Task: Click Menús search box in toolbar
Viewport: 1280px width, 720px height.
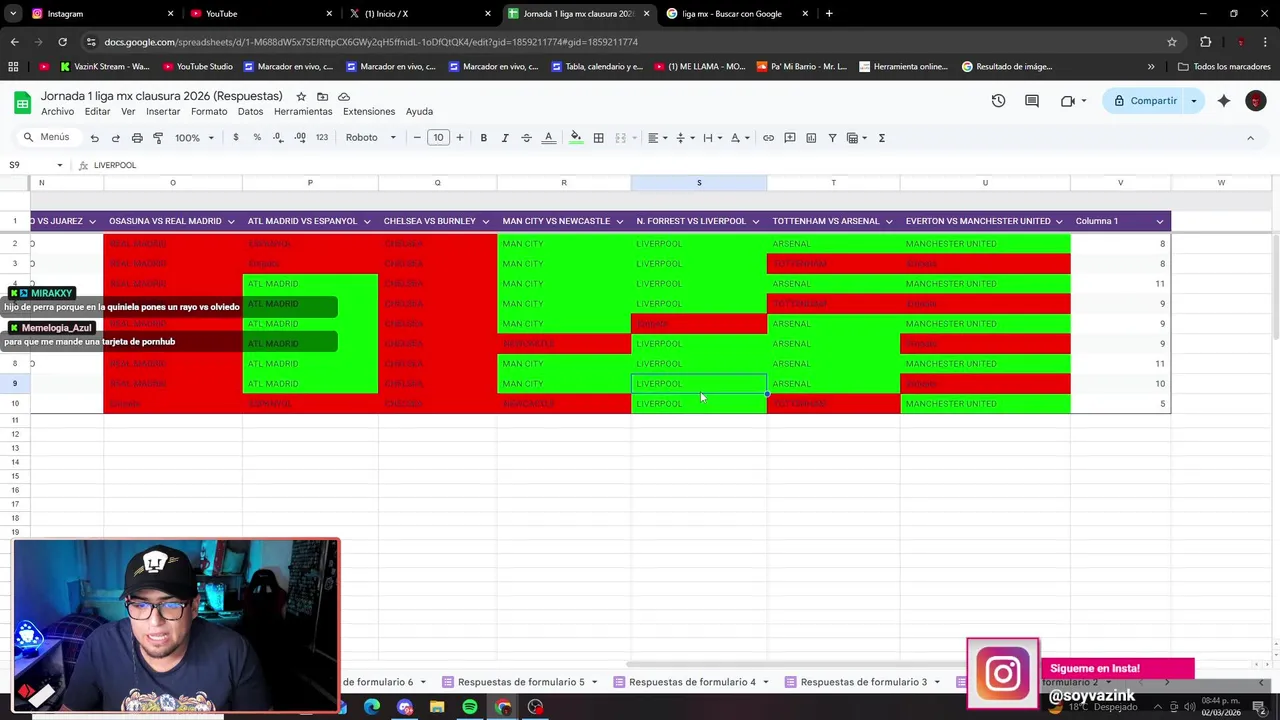Action: pyautogui.click(x=47, y=138)
